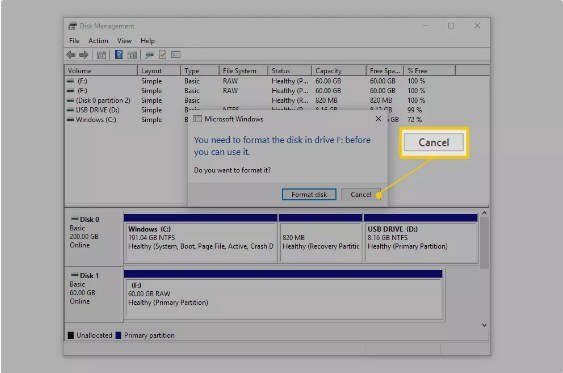Image resolution: width=563 pixels, height=373 pixels.
Task: Click the Forward arrow in the toolbar
Action: [x=84, y=55]
